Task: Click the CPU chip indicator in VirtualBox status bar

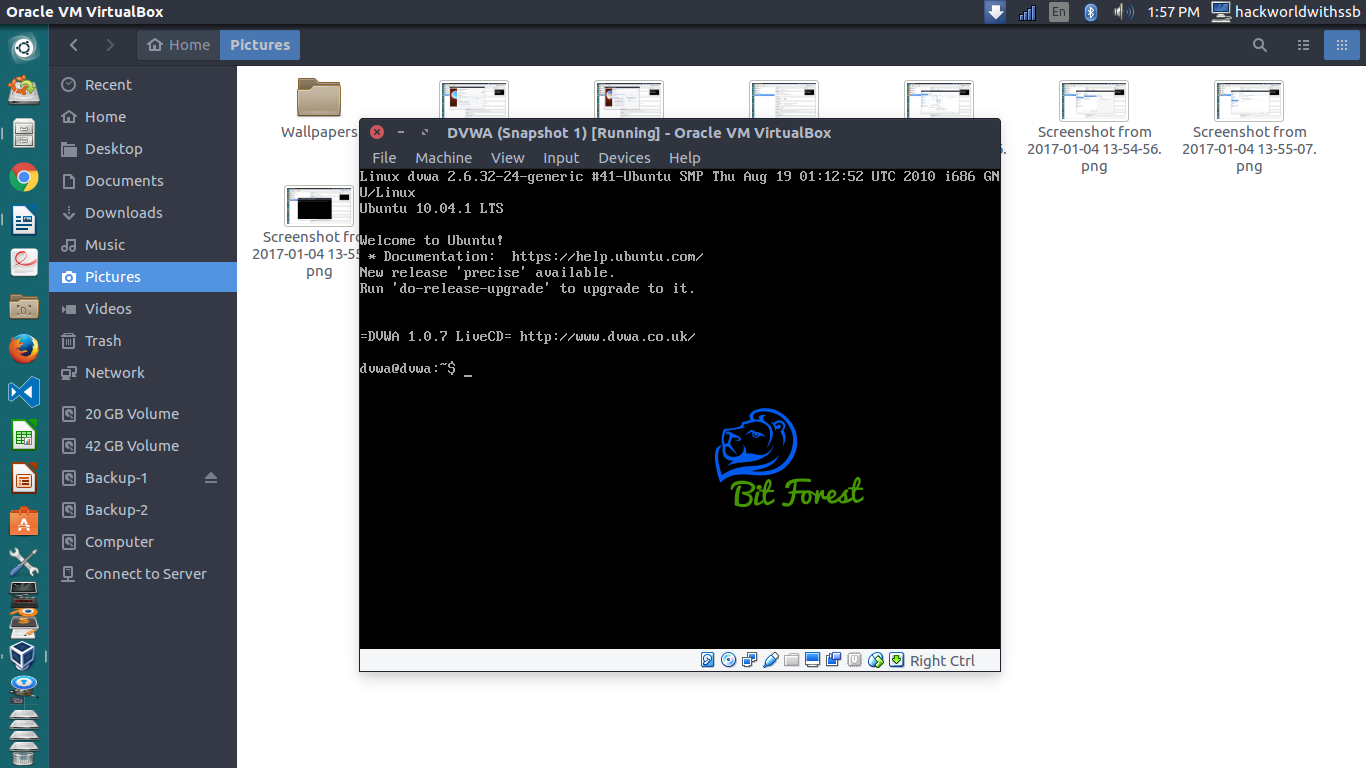Action: coord(854,660)
